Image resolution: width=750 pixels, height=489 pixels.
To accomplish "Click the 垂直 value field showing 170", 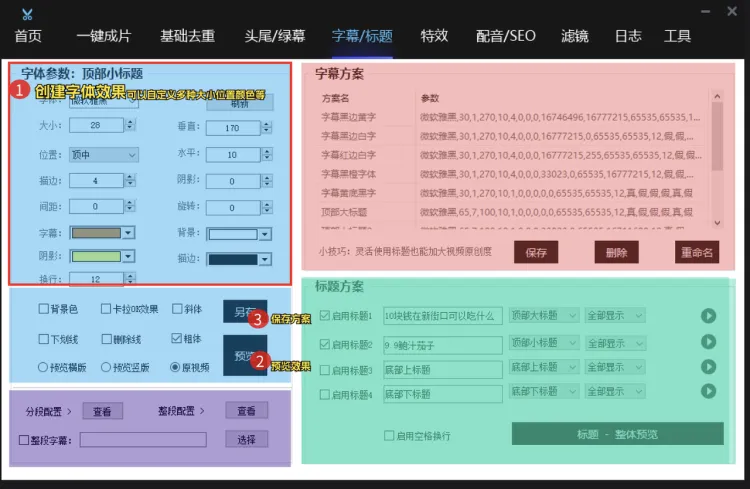I will pos(233,128).
